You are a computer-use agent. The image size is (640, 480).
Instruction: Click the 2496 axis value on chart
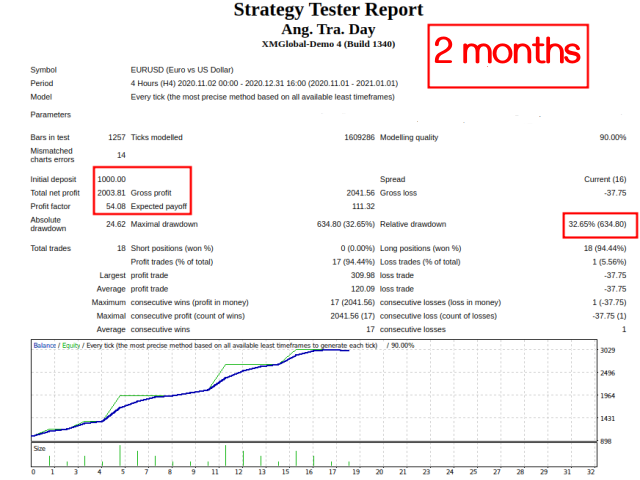607,373
